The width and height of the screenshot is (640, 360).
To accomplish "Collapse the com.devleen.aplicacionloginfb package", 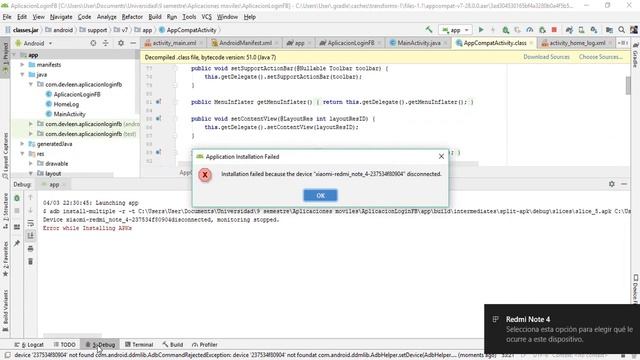I will coord(31,84).
